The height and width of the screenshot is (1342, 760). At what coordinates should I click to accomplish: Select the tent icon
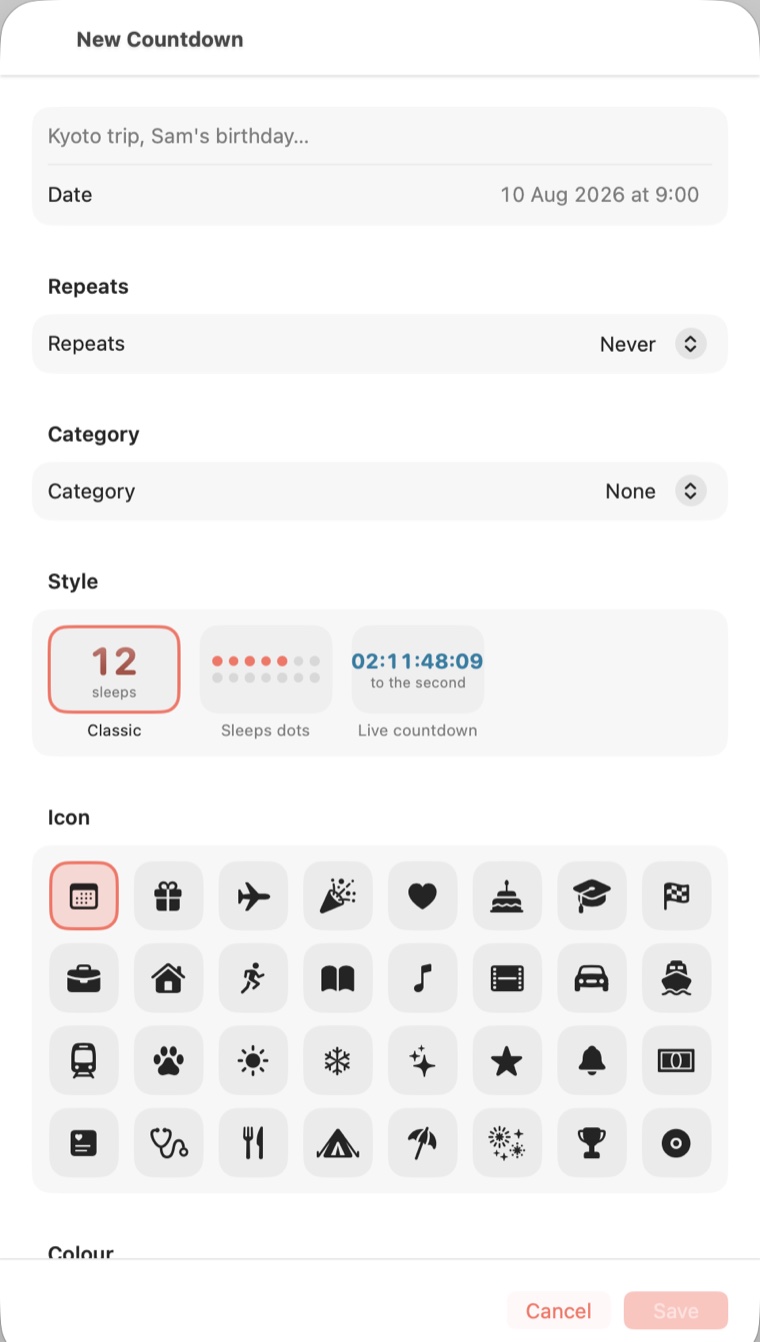point(338,1142)
